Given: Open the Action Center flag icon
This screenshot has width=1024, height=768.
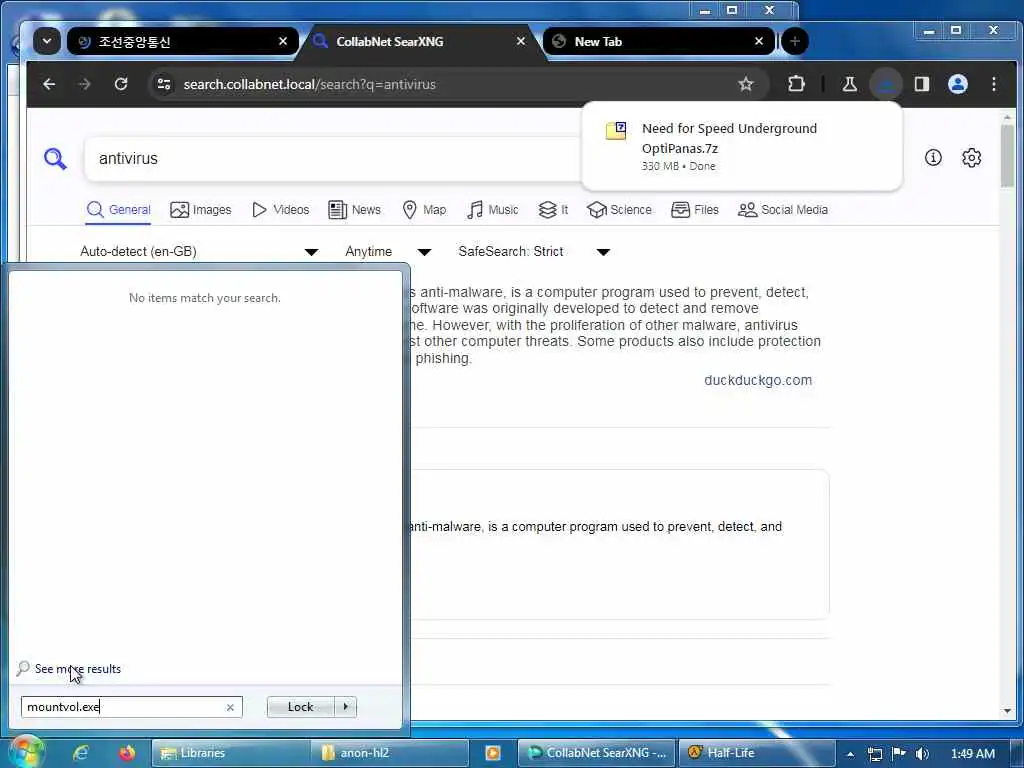Looking at the screenshot, I should (x=899, y=754).
